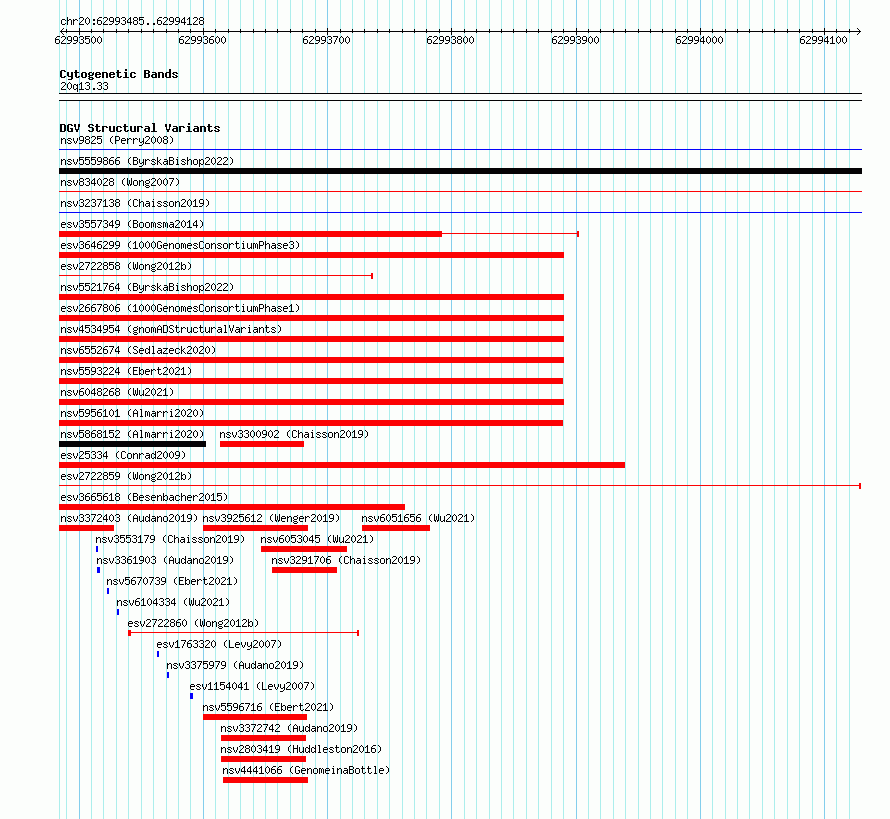Select the nsv6552674 (Sedlazeck2020) label
Screen dimensions: 890x819
point(138,350)
